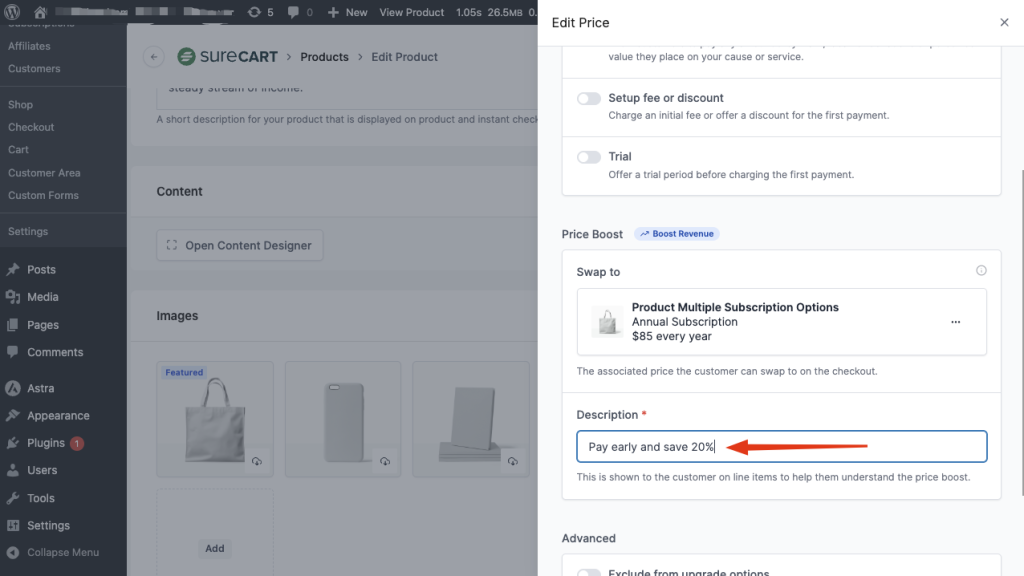Click the back arrow beside SureCart logo
Screen dimensions: 1024x576
pos(153,57)
